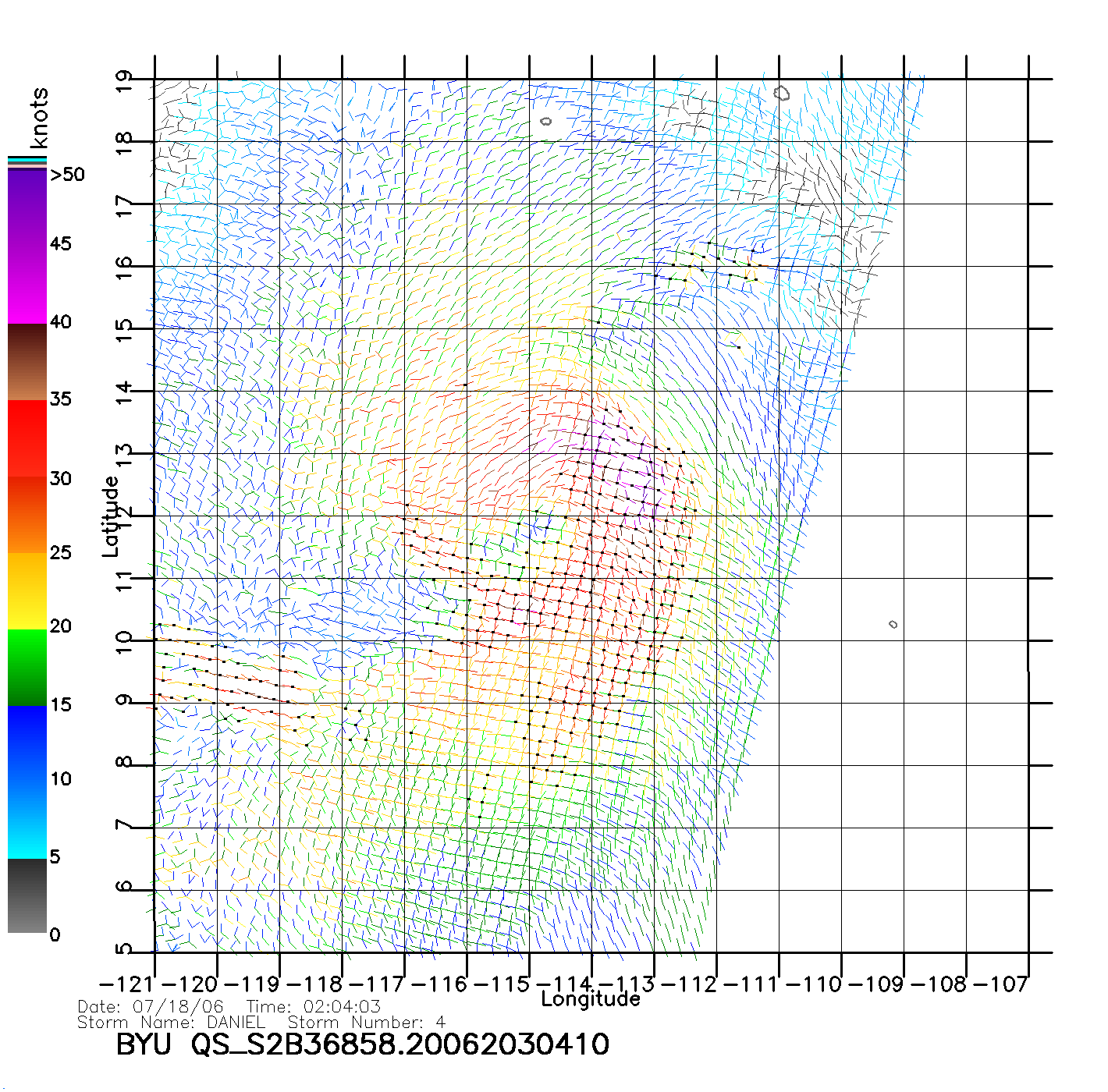Image resolution: width=1108 pixels, height=1092 pixels.
Task: Click the island outline near the top right of the map
Action: [782, 94]
